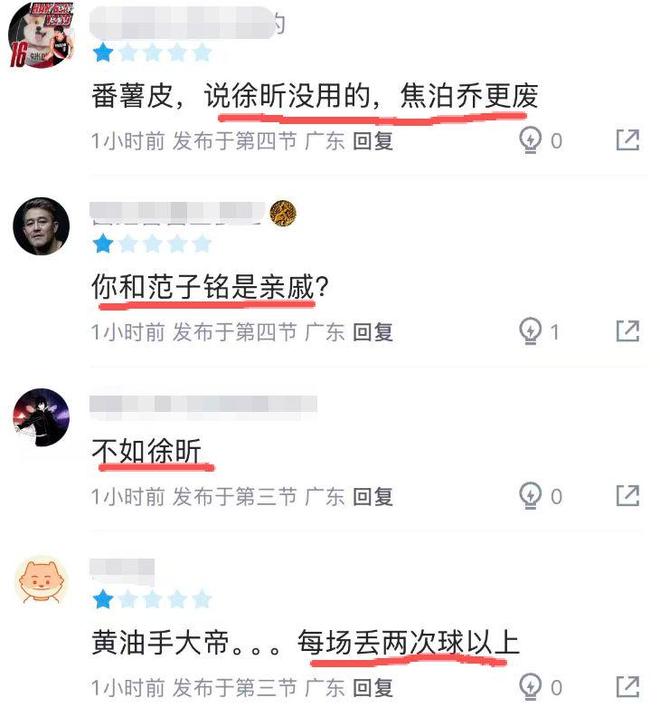Share the comment 你和范子铭是亲戚

tap(628, 331)
